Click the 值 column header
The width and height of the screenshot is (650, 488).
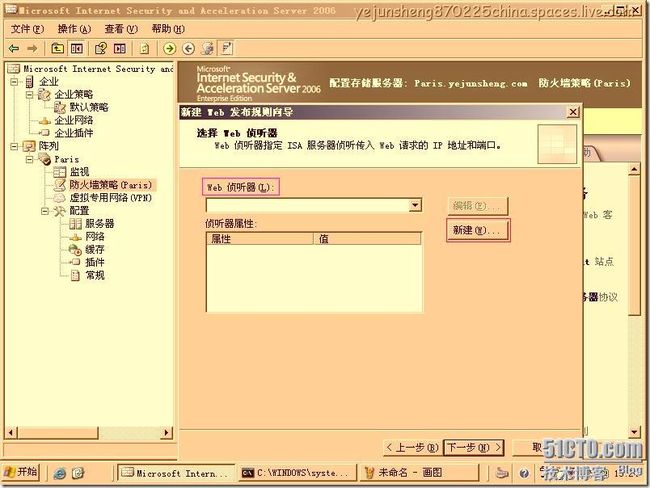pyautogui.click(x=367, y=239)
